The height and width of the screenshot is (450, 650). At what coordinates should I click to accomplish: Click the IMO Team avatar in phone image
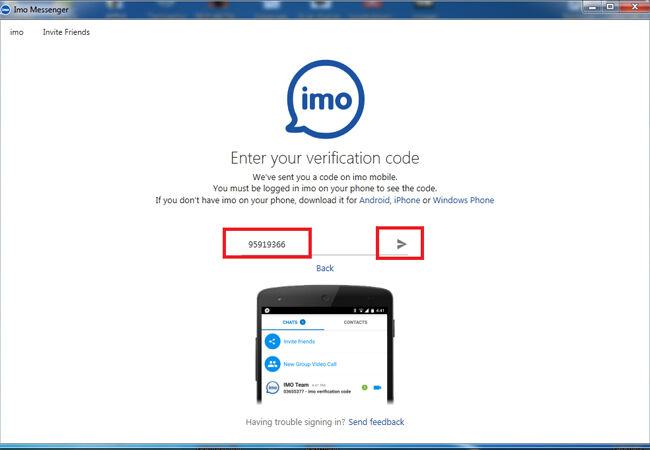272,387
